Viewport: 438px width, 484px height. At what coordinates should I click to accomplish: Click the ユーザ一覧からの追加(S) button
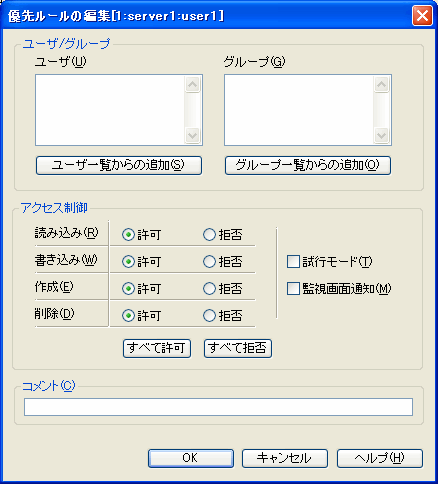click(119, 165)
